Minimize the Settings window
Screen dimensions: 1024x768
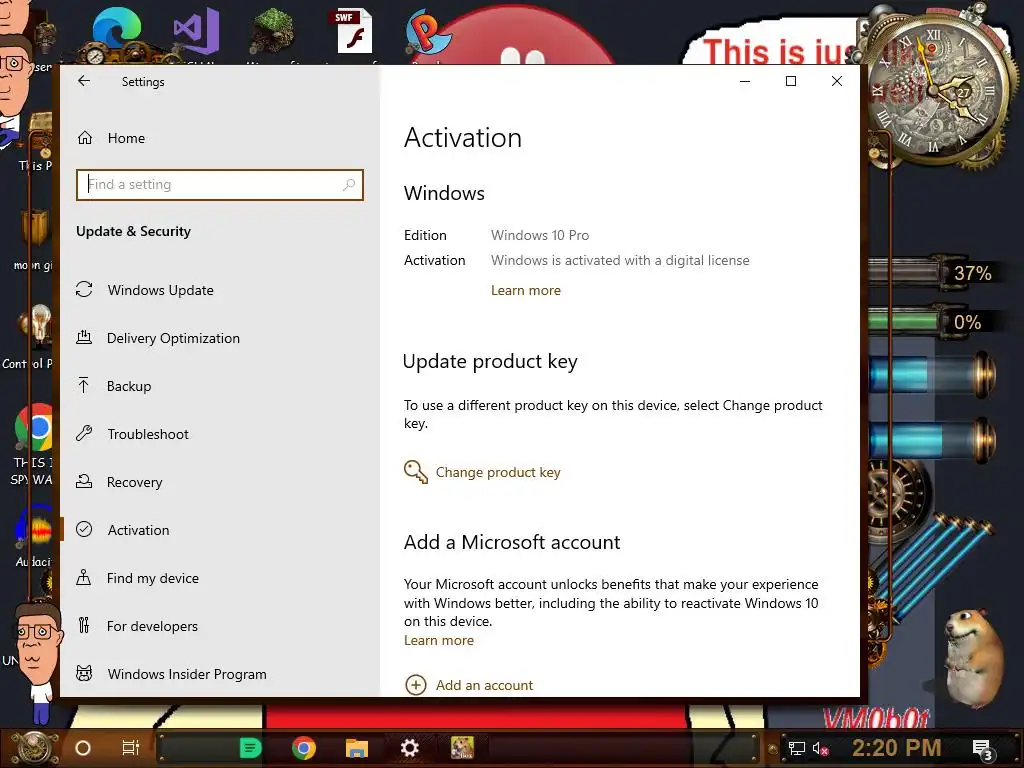click(745, 81)
